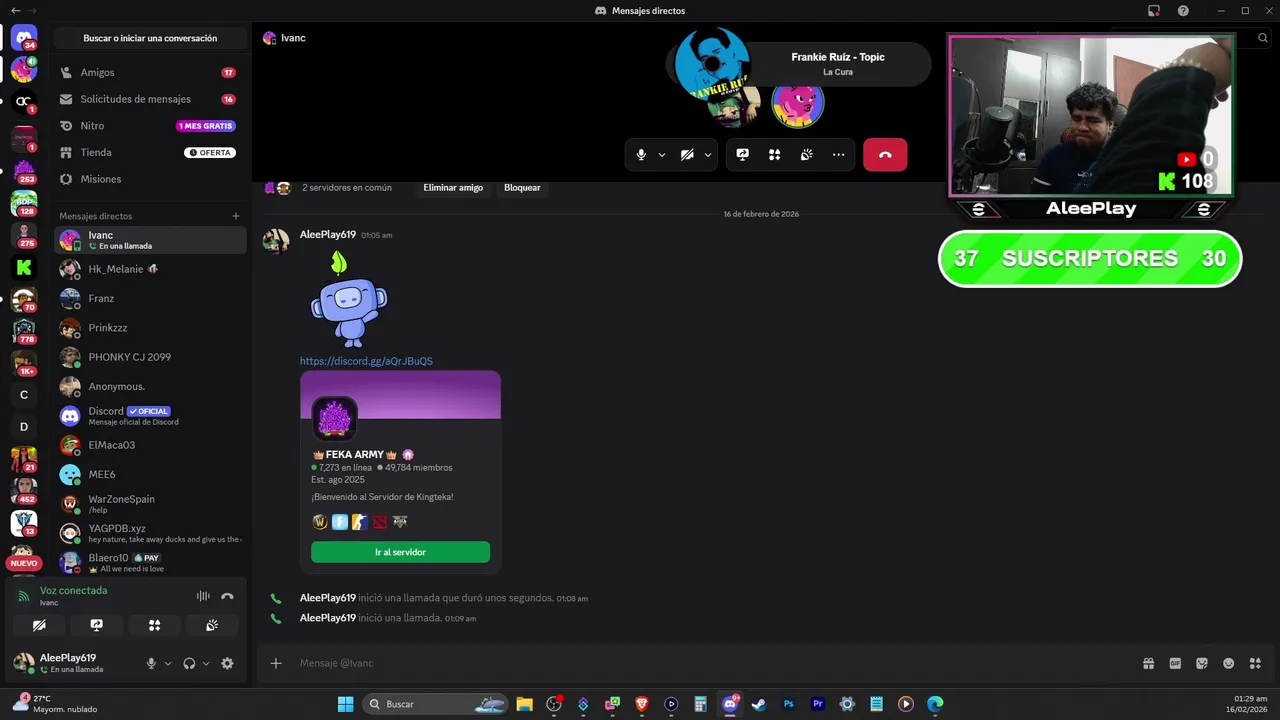Mute microphone in the call controls bar

pyautogui.click(x=641, y=155)
